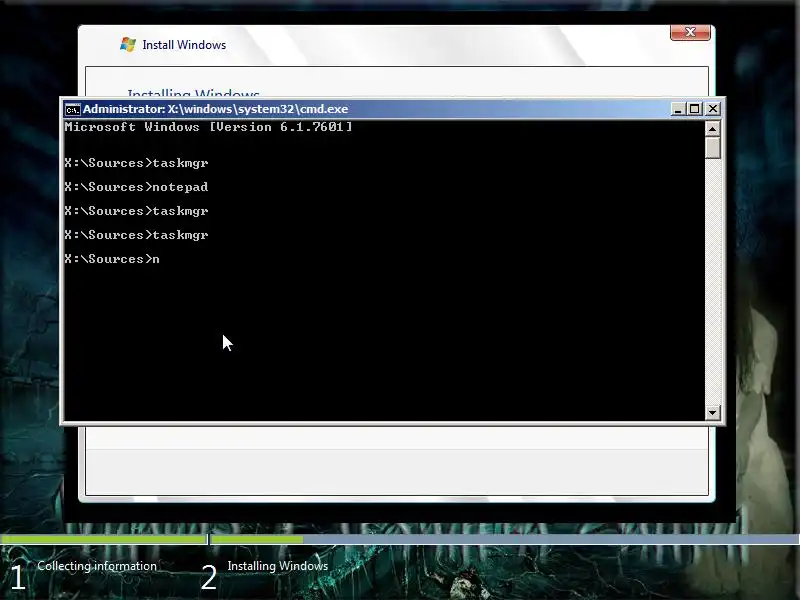800x600 pixels.
Task: Click the cmd.exe title bar system icon
Action: pos(72,109)
